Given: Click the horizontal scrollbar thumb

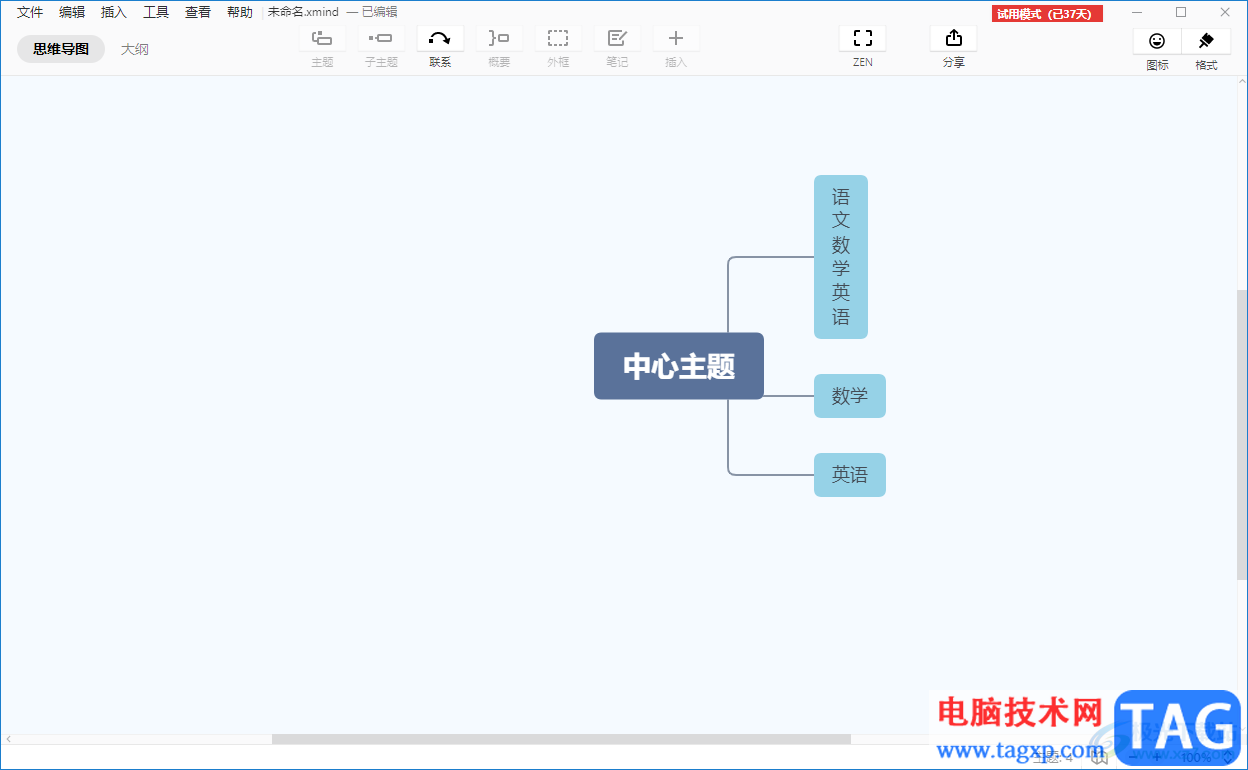Looking at the screenshot, I should pyautogui.click(x=561, y=739).
